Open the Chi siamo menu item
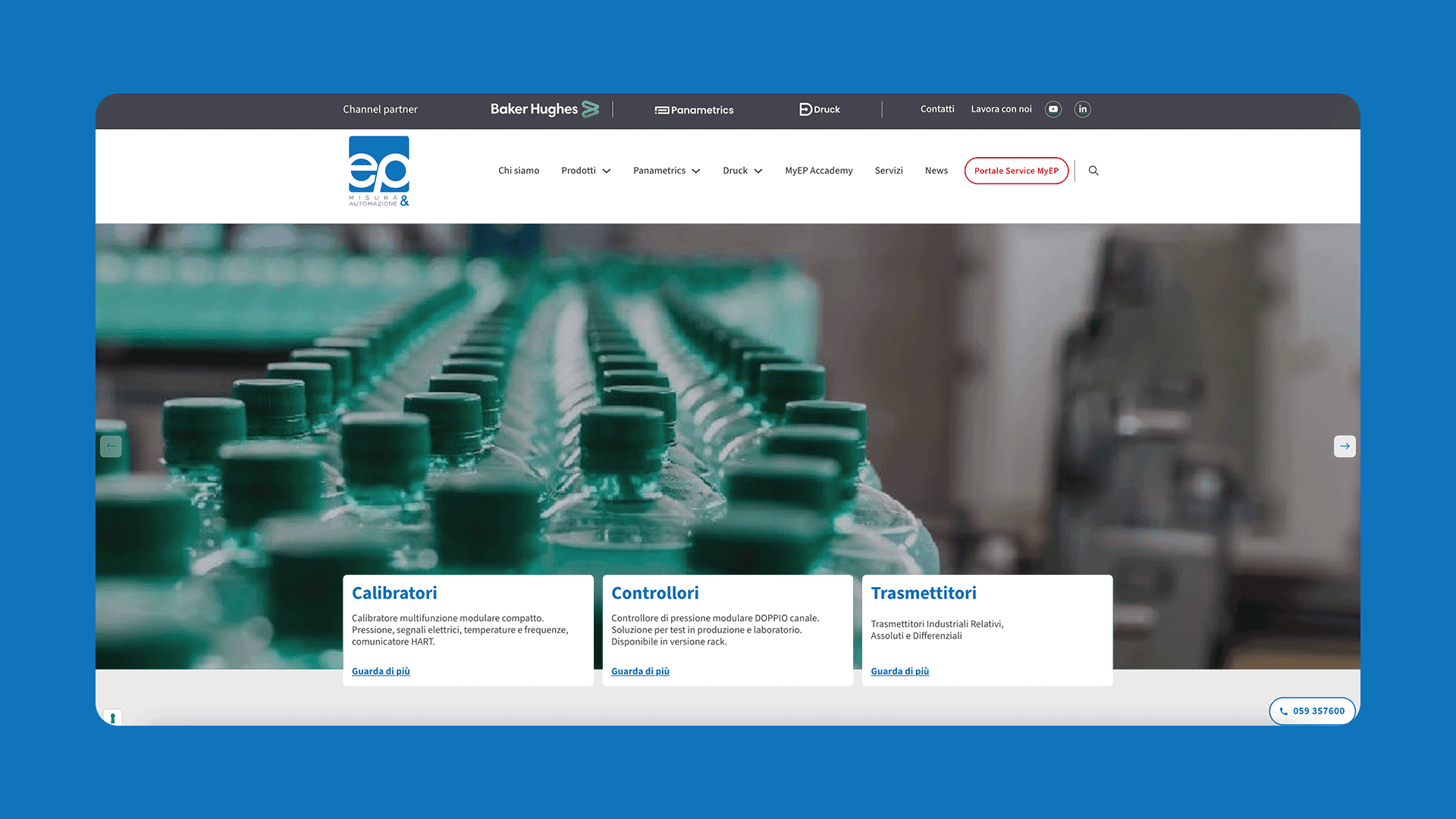Screen dimensions: 1456x819 (518, 171)
